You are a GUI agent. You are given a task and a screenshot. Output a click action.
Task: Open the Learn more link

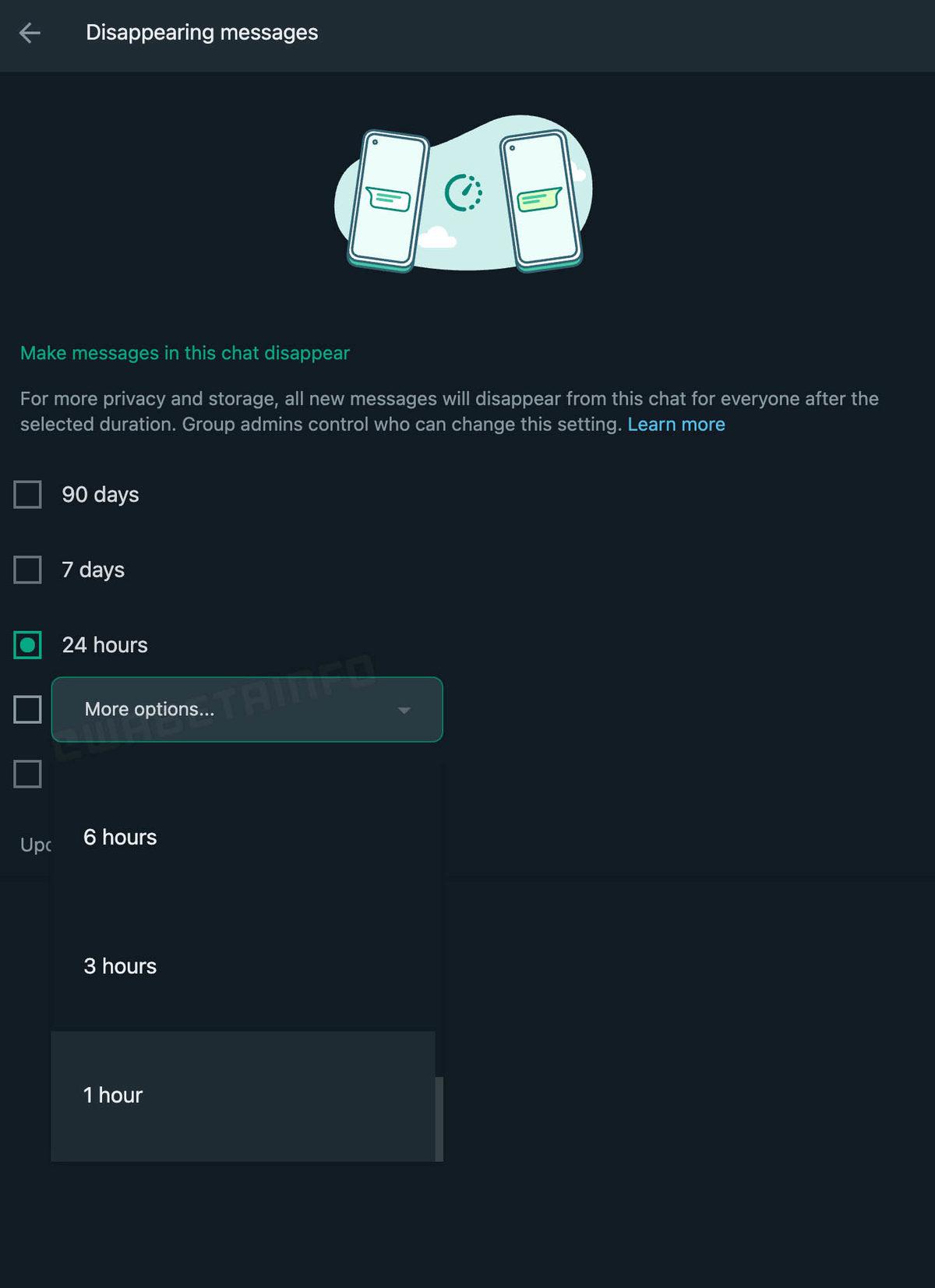[x=676, y=425]
